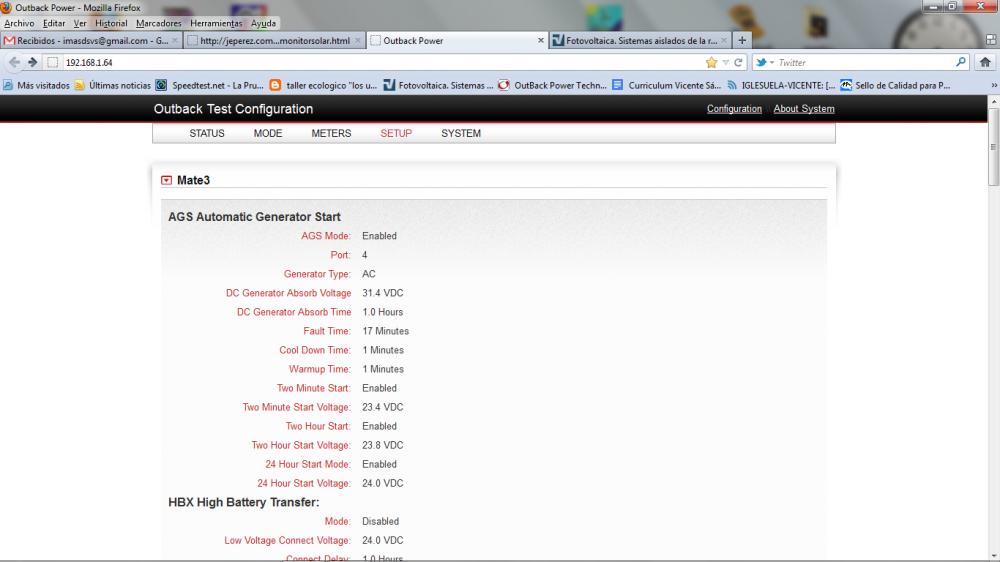This screenshot has width=1000, height=562.
Task: Click the Generator Type value AC
Action: pyautogui.click(x=369, y=274)
